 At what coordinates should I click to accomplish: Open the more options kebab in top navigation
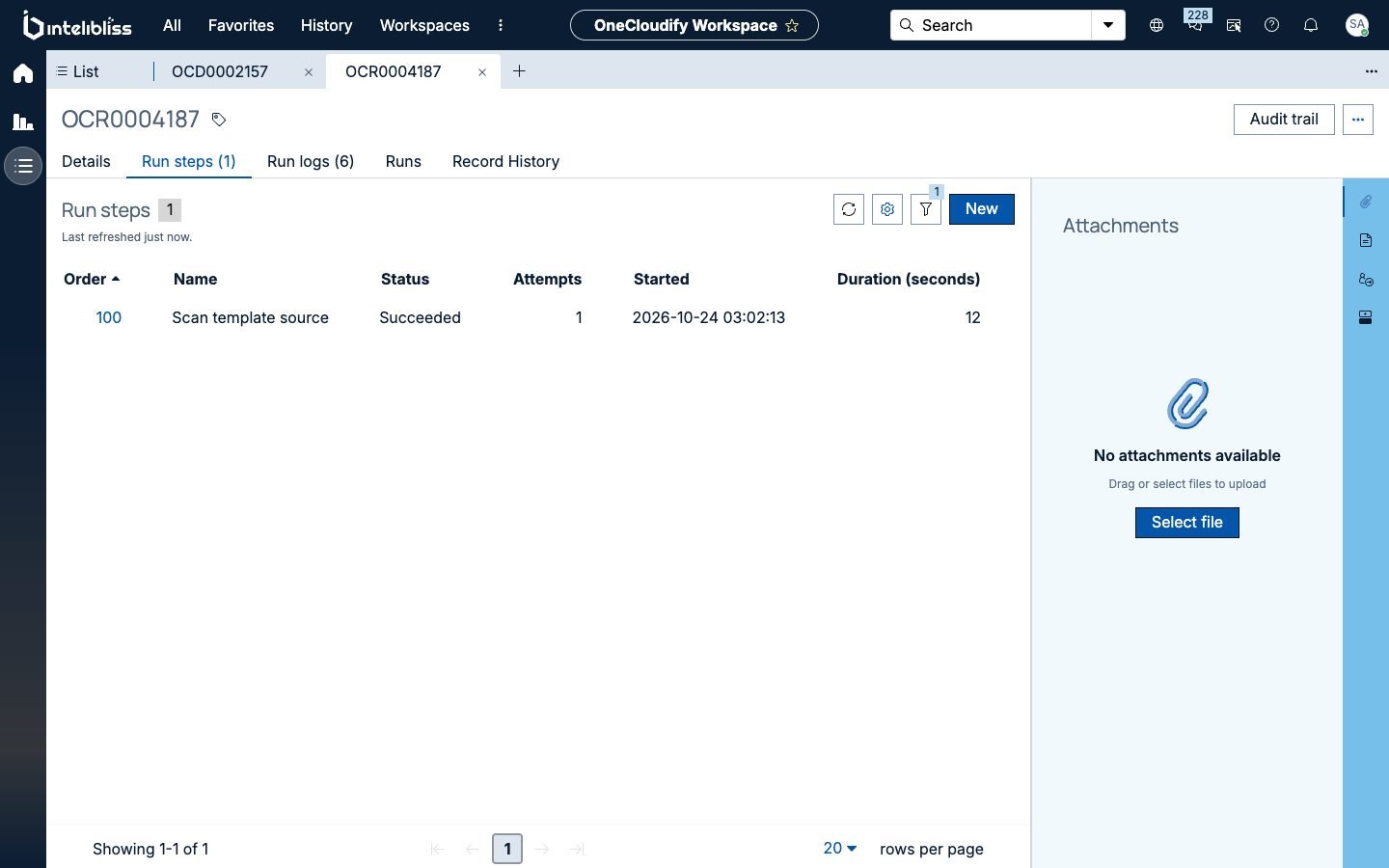(x=501, y=25)
